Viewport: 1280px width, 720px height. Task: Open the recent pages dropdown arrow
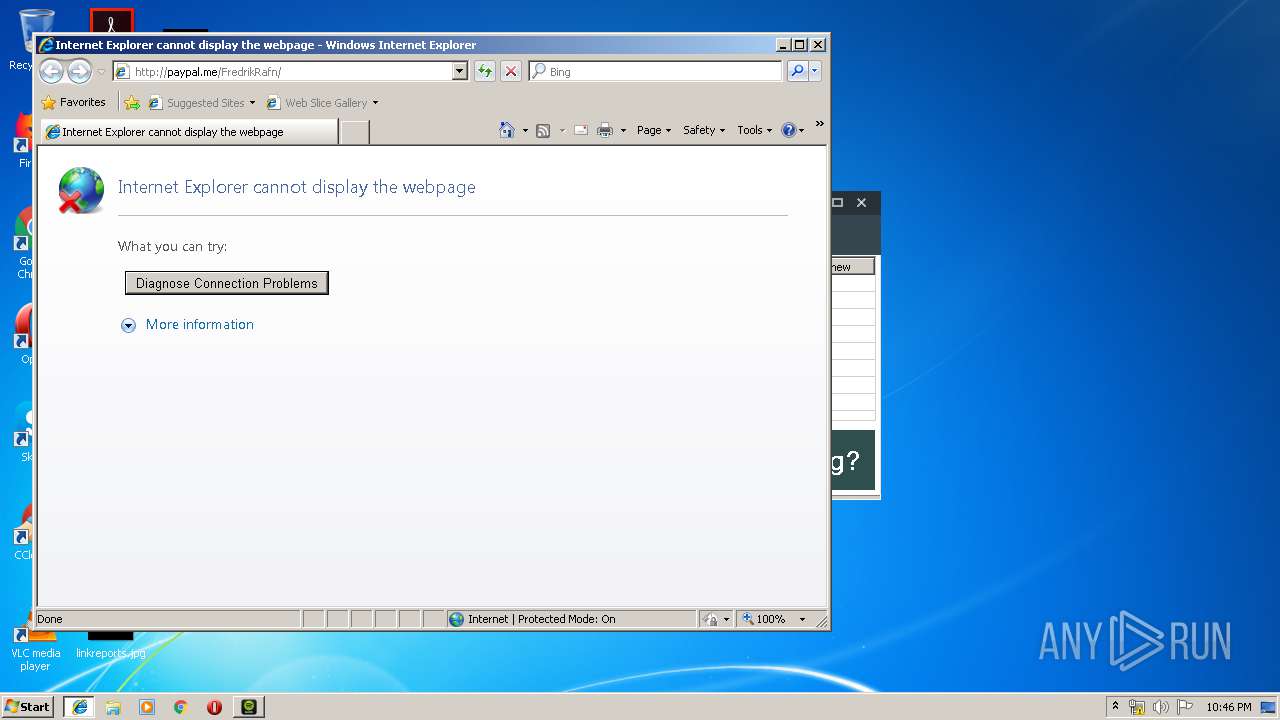tap(101, 72)
